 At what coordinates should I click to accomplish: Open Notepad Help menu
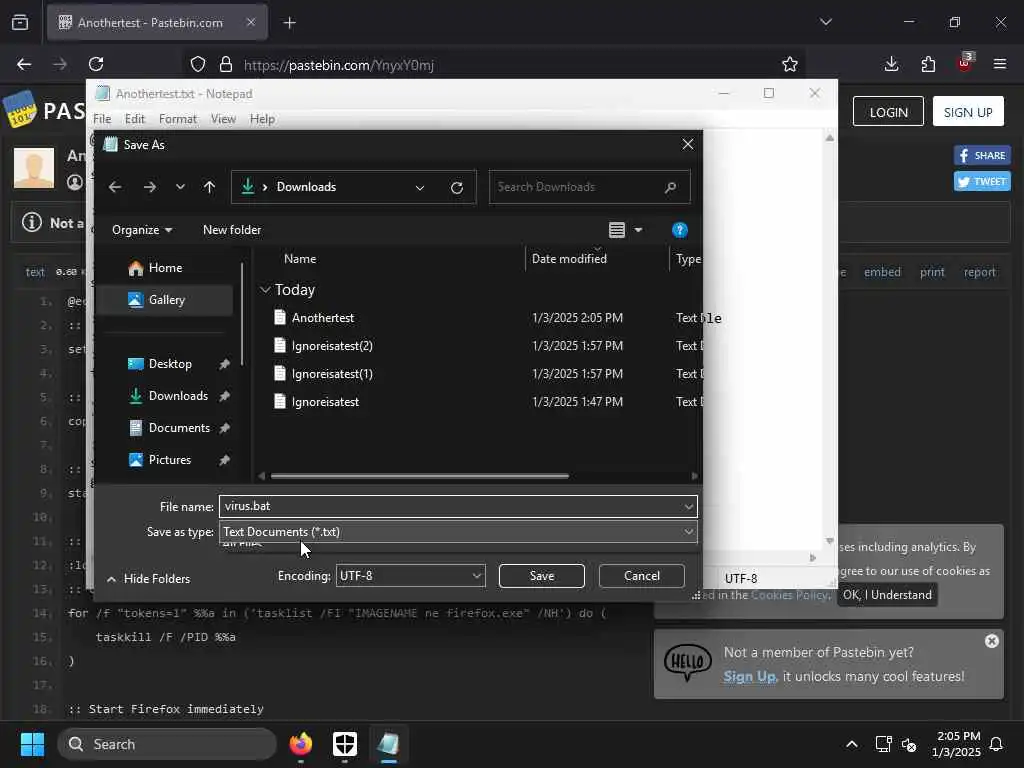coord(262,119)
